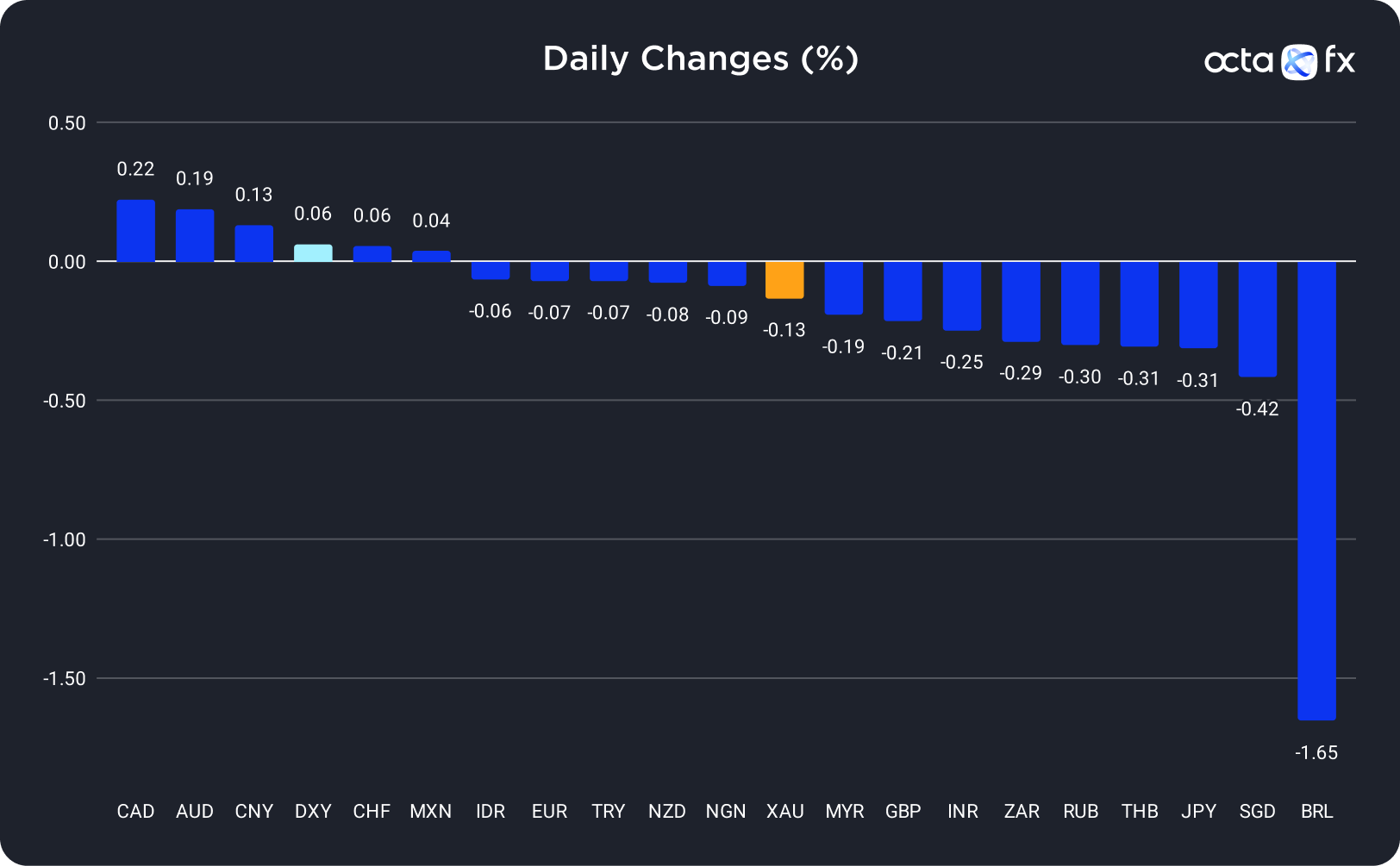Click the EUR axis label
The width and height of the screenshot is (1400, 866).
coord(549,811)
